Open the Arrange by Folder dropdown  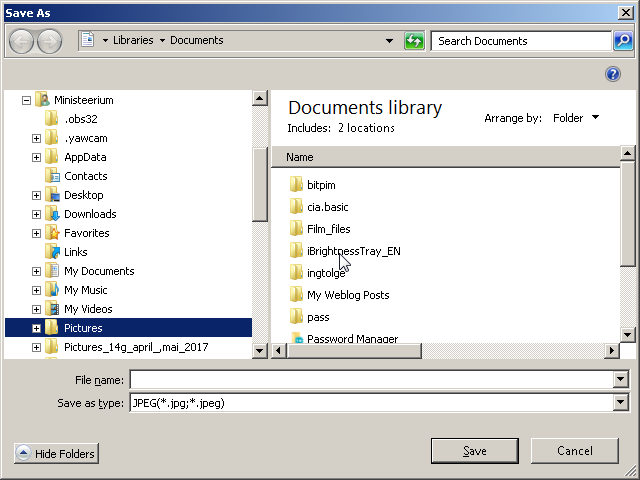(576, 118)
